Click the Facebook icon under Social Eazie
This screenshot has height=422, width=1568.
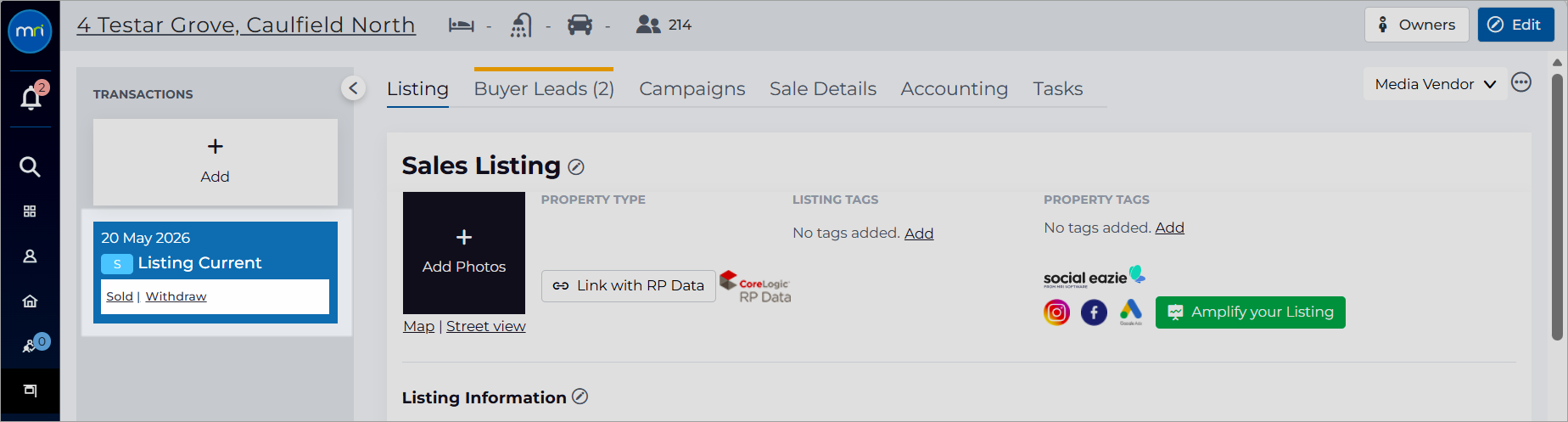coord(1094,312)
